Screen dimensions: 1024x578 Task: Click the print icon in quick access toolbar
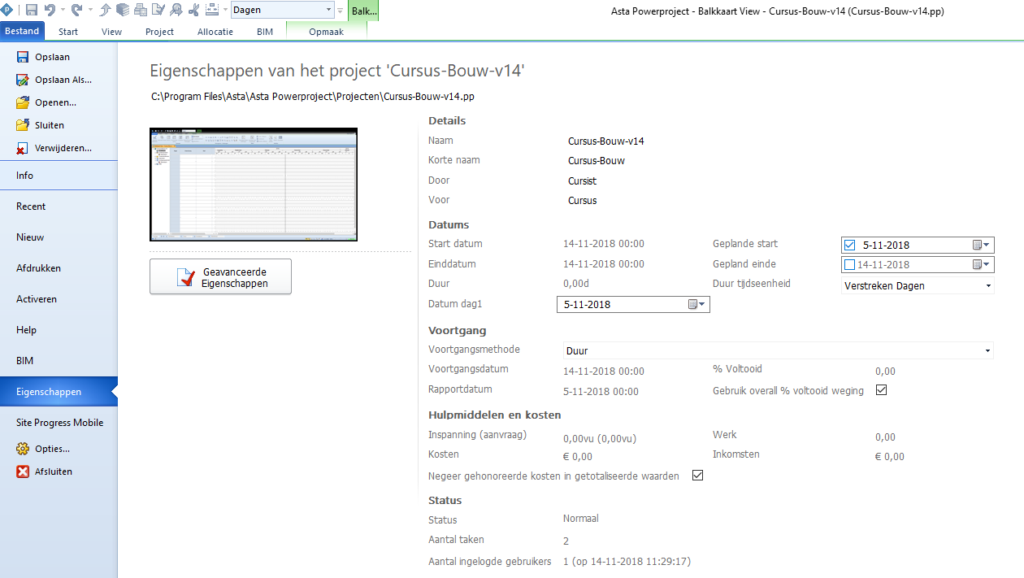pos(140,10)
